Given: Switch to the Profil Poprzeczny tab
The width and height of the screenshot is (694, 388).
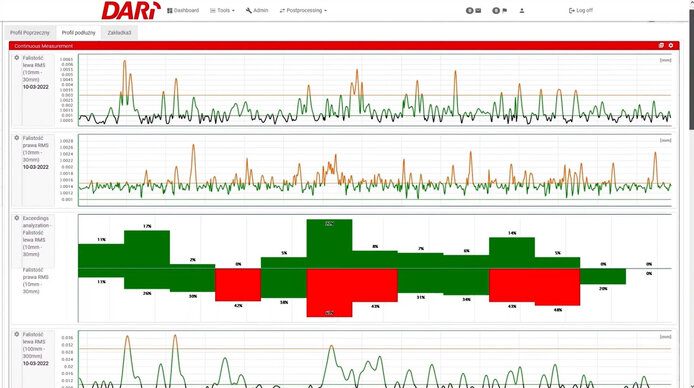Looking at the screenshot, I should [x=30, y=33].
